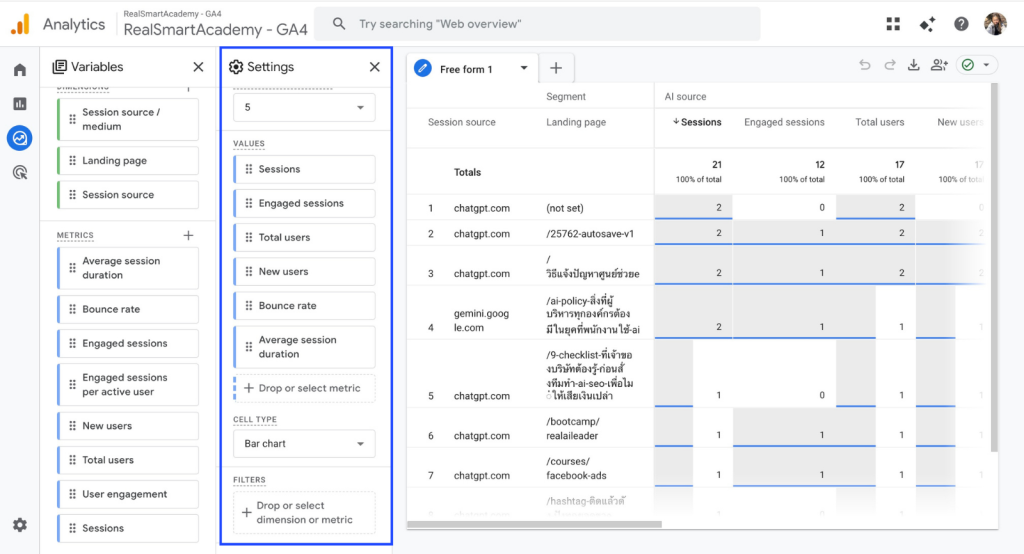
Task: Open the help question mark icon
Action: (961, 24)
